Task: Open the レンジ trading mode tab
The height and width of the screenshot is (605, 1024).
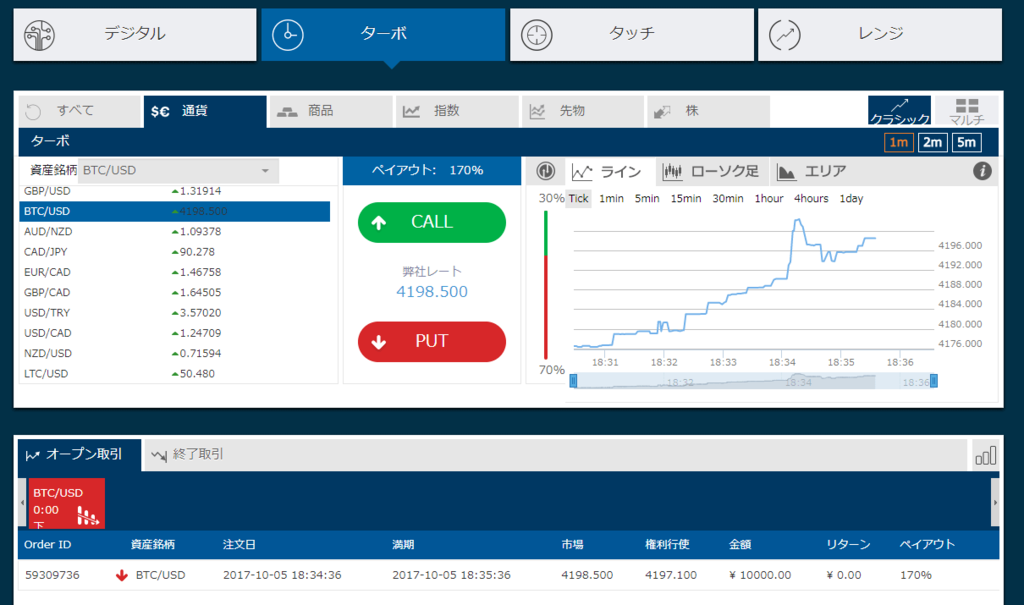Action: tap(880, 35)
